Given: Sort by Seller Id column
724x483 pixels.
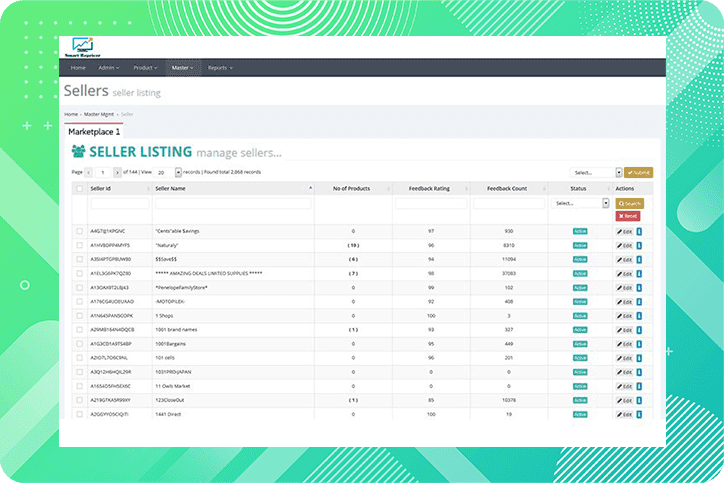Looking at the screenshot, I should coord(120,188).
